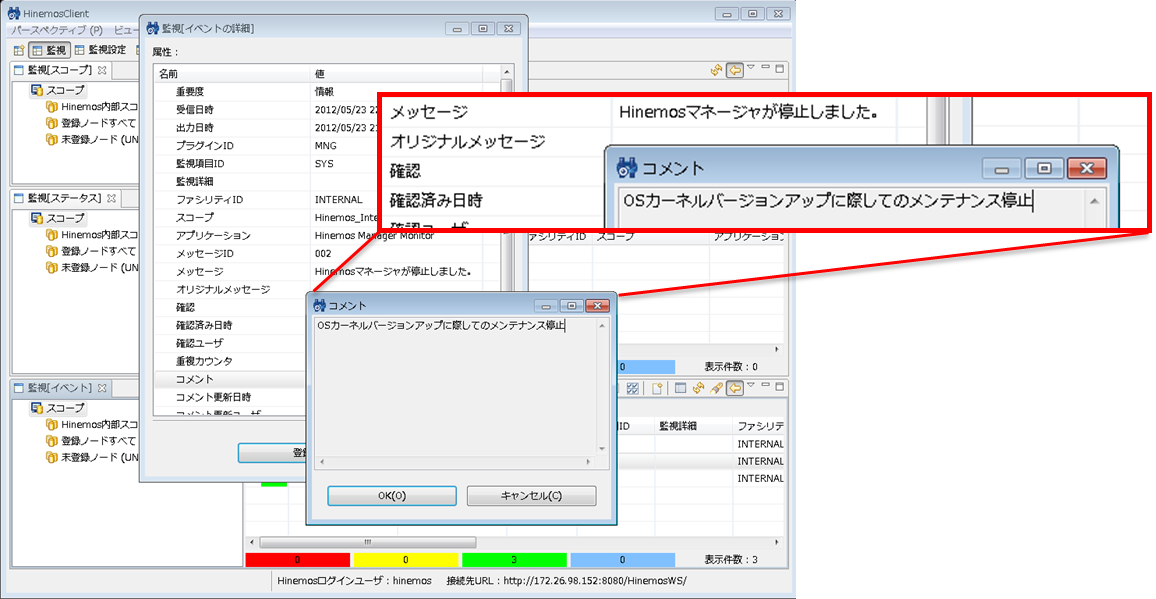1156x599 pixels.
Task: Click the select-all checkboxes icon in event toolbar
Action: (633, 388)
